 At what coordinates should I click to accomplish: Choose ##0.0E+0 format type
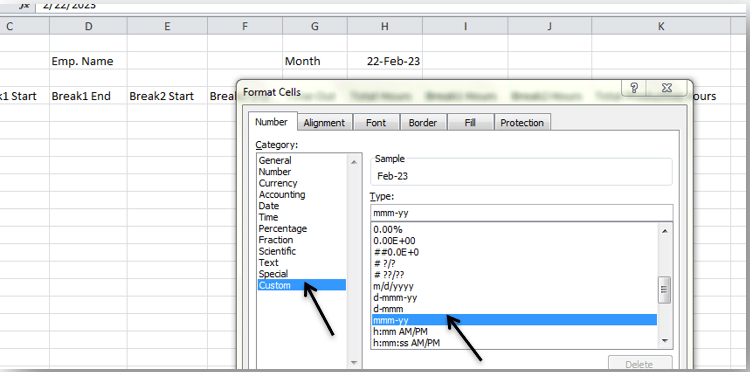pos(514,252)
